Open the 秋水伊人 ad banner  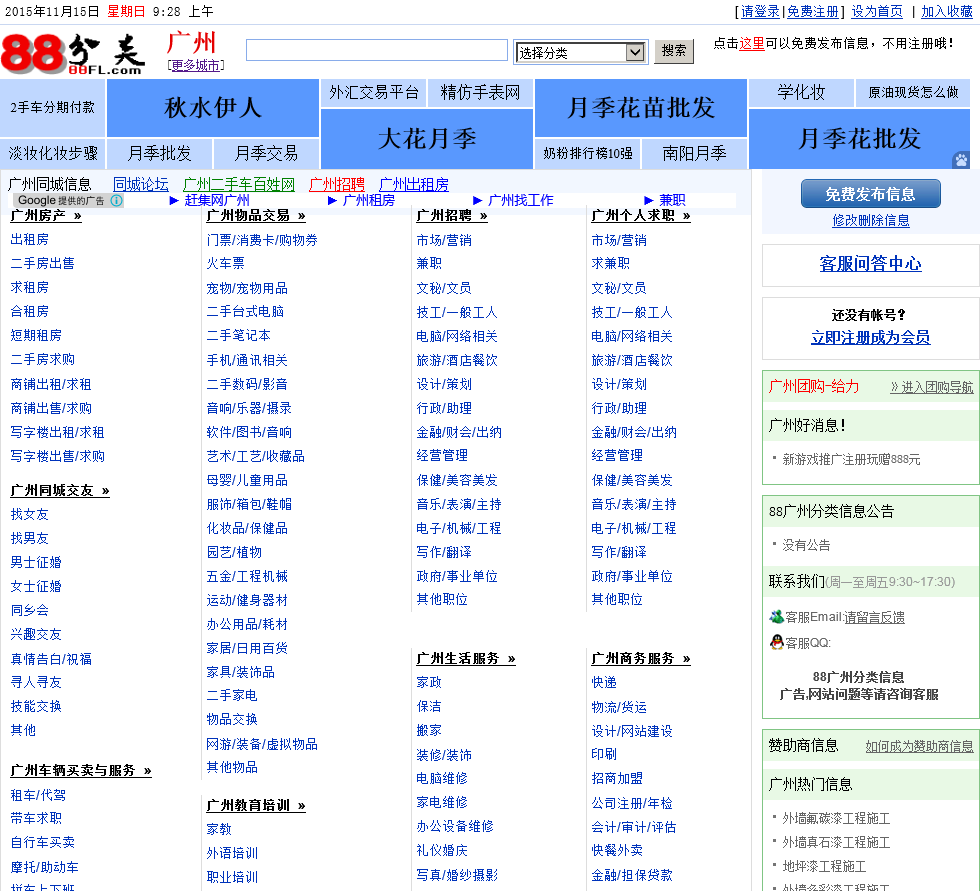(x=212, y=107)
